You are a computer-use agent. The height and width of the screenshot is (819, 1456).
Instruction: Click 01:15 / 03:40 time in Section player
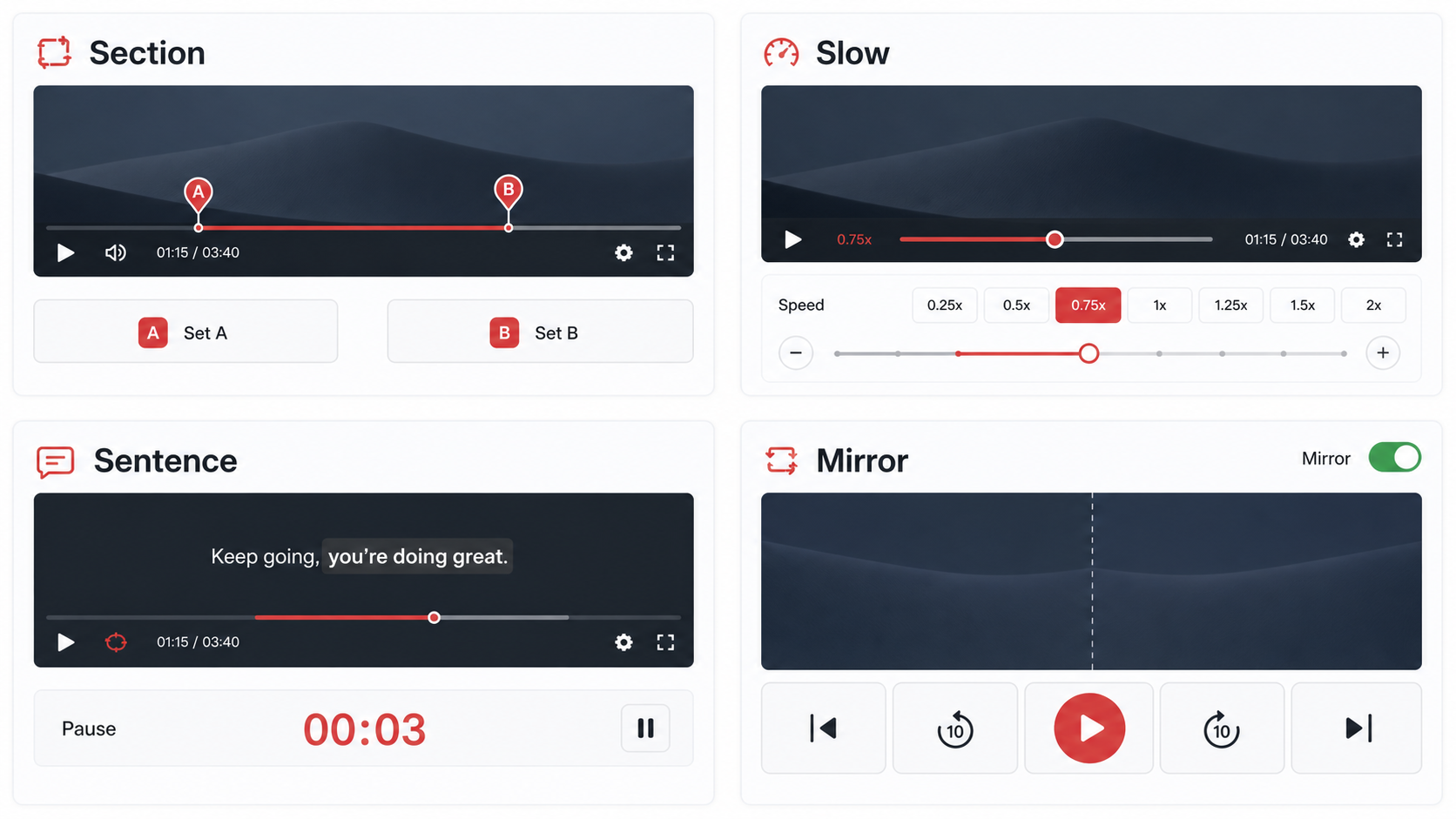coord(198,252)
